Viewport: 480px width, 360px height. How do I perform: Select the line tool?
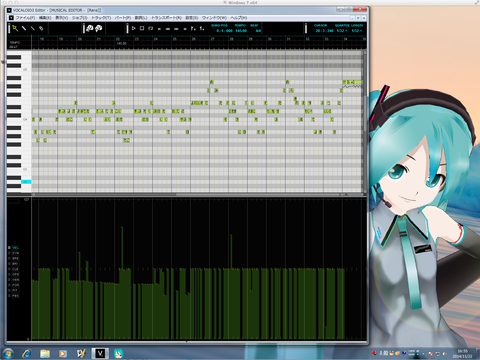(33, 29)
